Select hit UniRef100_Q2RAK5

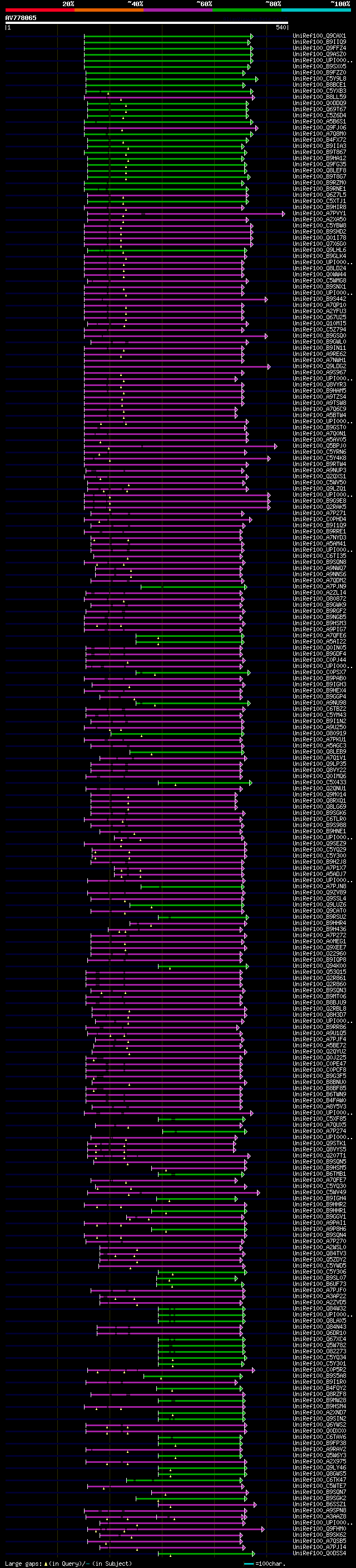[319, 507]
